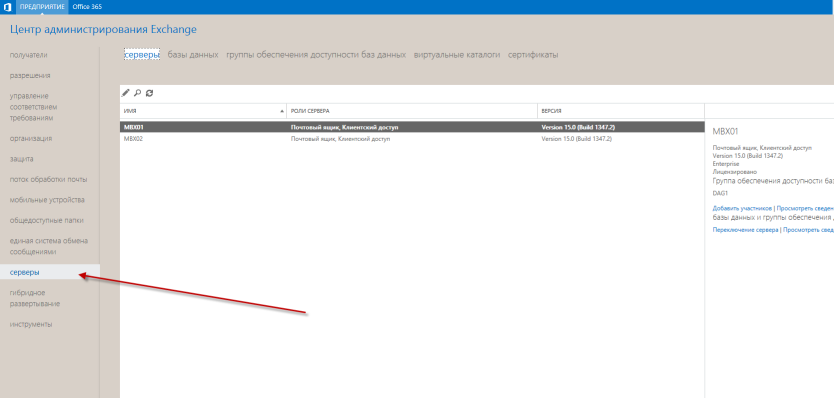Open гибридное развертывание in the sidebar
Image resolution: width=834 pixels, height=398 pixels.
tap(35, 298)
